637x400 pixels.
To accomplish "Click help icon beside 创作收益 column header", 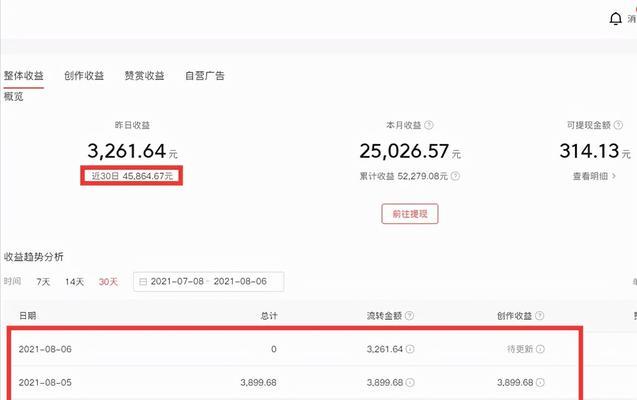I will (x=540, y=316).
